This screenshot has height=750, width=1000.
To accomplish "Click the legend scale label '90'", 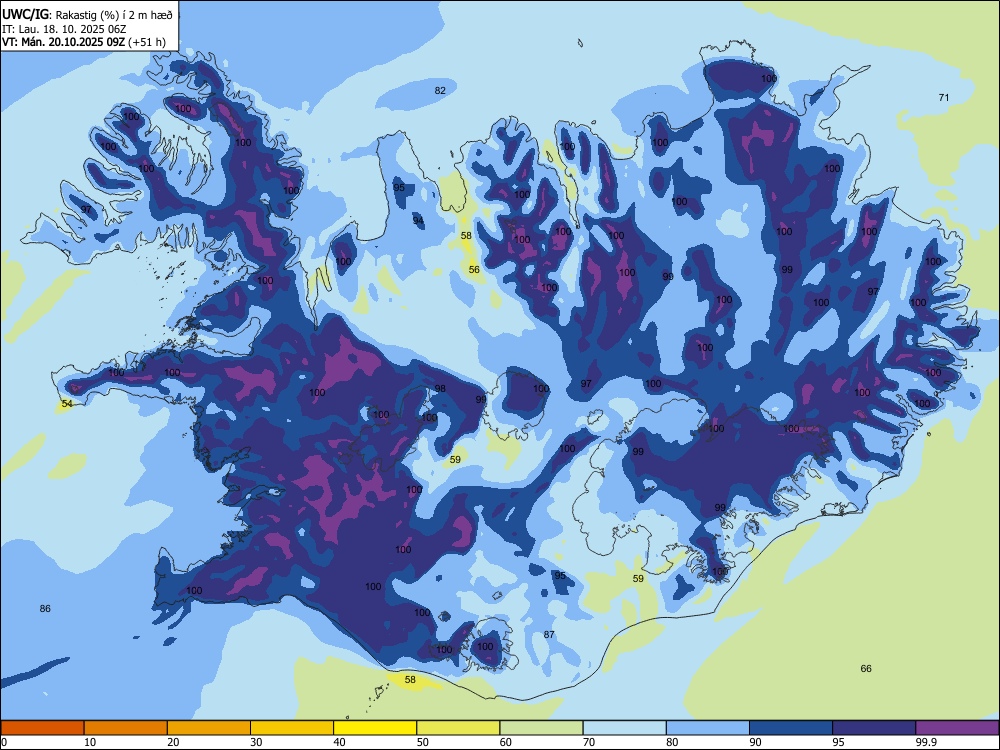I will click(x=755, y=742).
